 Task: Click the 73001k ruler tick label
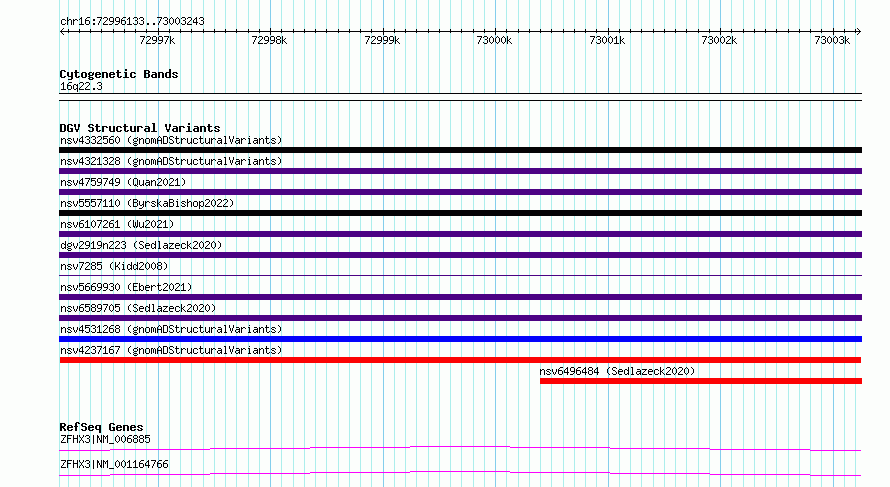click(607, 40)
